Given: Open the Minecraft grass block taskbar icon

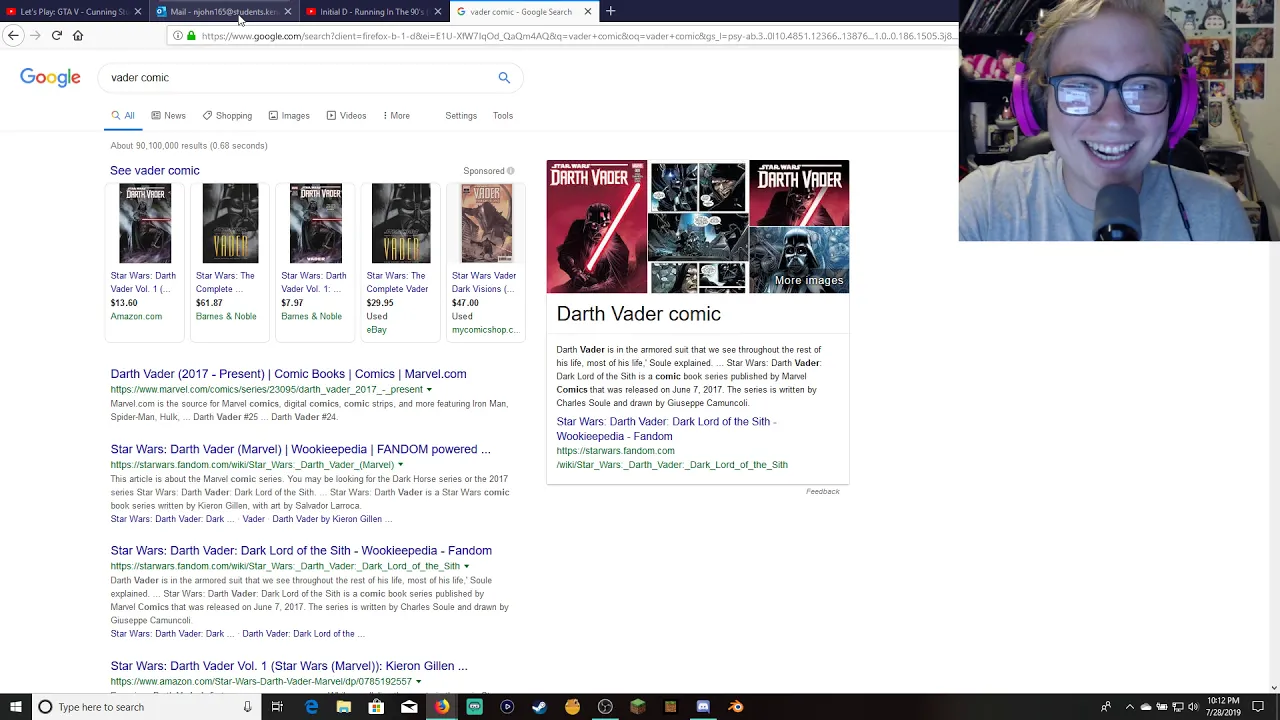Looking at the screenshot, I should [638, 707].
